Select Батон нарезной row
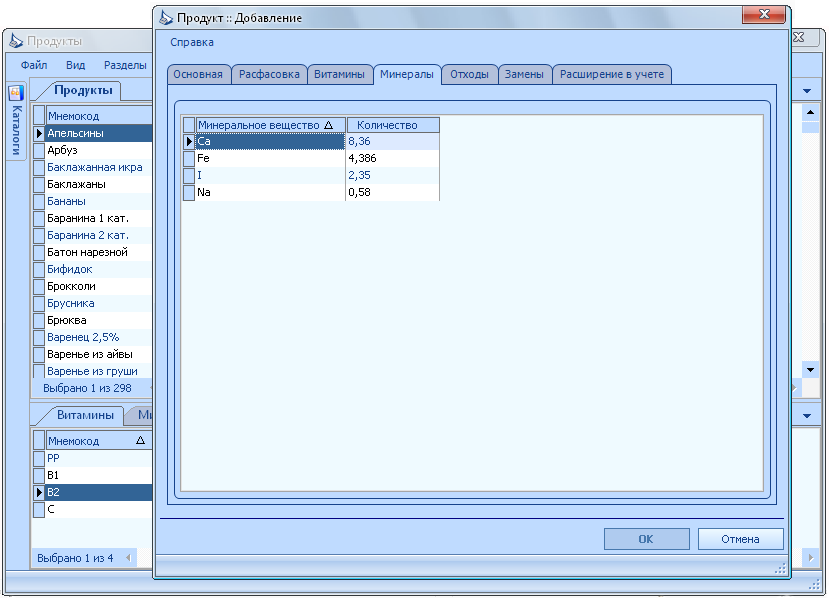 pos(99,252)
